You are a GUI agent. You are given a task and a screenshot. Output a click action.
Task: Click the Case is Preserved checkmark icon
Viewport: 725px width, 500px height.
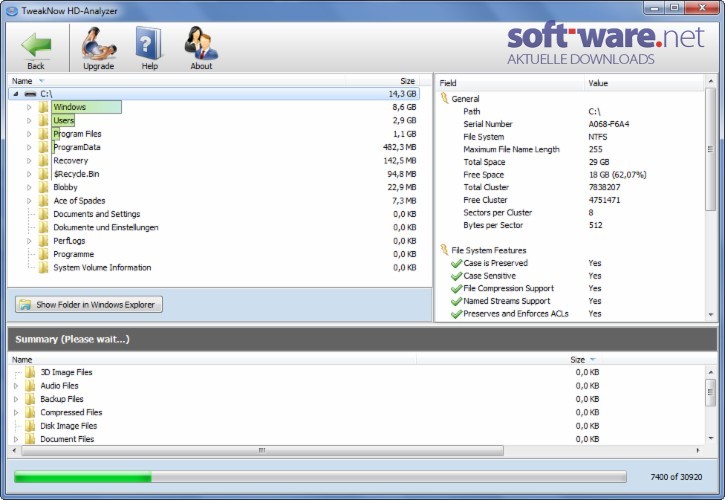tap(456, 263)
